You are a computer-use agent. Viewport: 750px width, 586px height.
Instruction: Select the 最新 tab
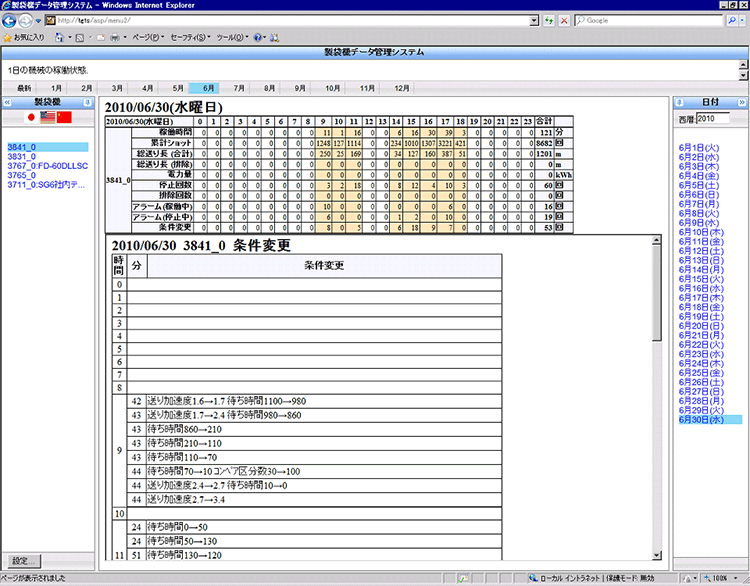[x=24, y=88]
